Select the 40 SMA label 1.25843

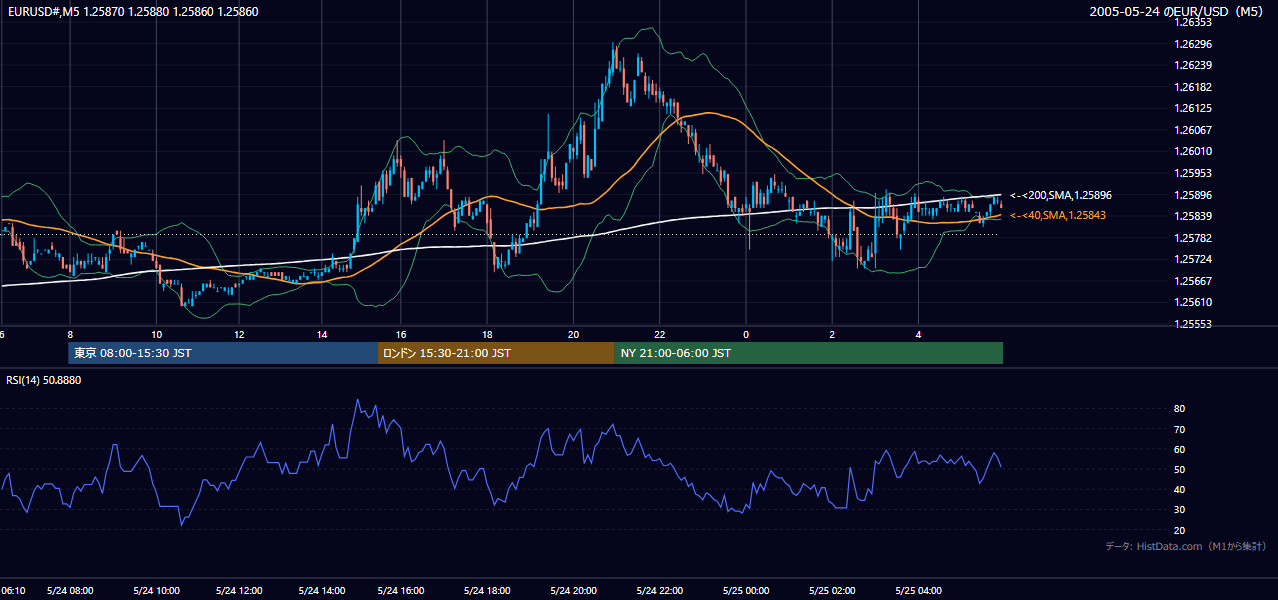point(1058,215)
